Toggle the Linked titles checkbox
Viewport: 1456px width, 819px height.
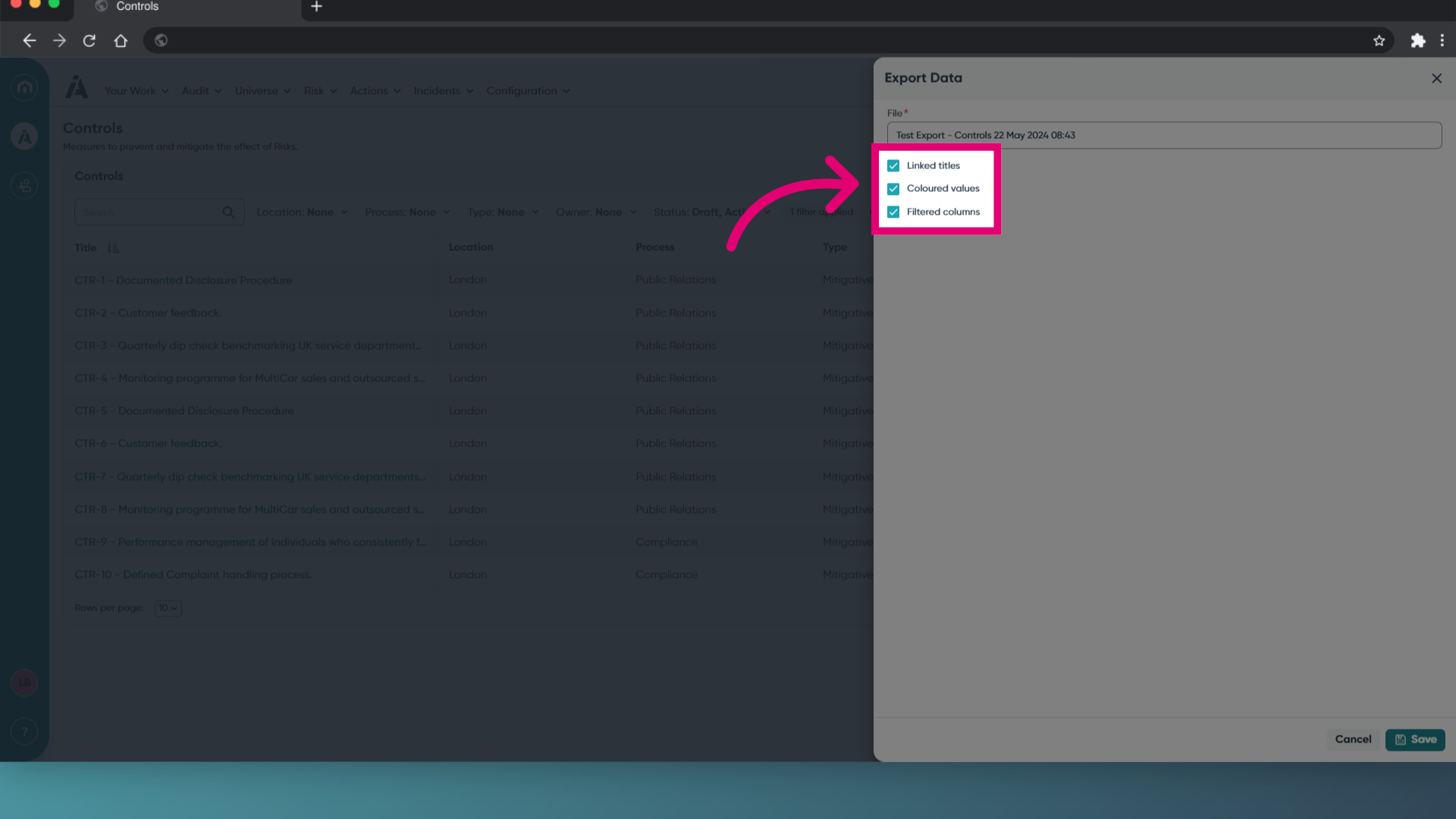coord(893,166)
